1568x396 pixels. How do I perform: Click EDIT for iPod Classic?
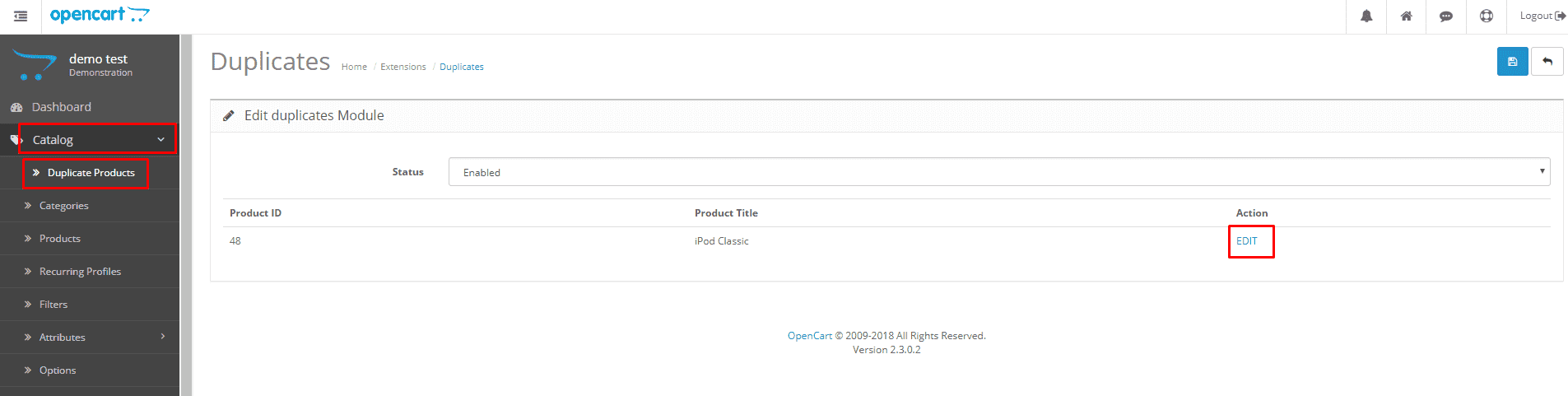point(1247,241)
